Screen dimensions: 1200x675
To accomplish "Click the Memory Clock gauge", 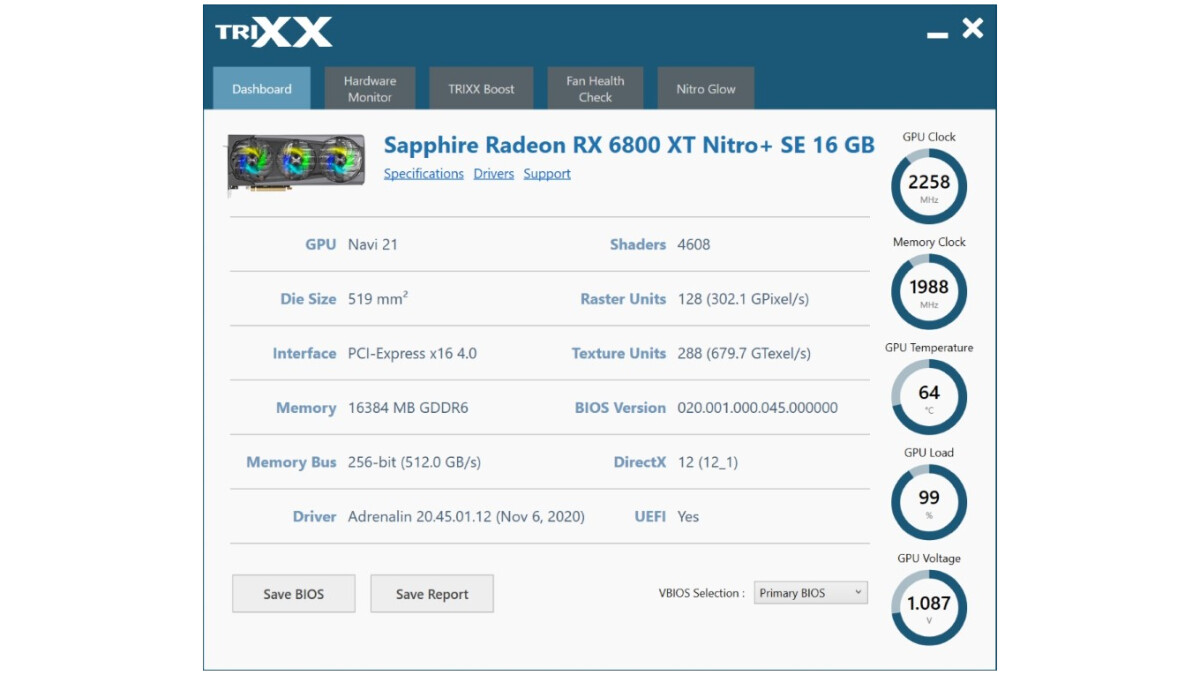I will pos(928,291).
